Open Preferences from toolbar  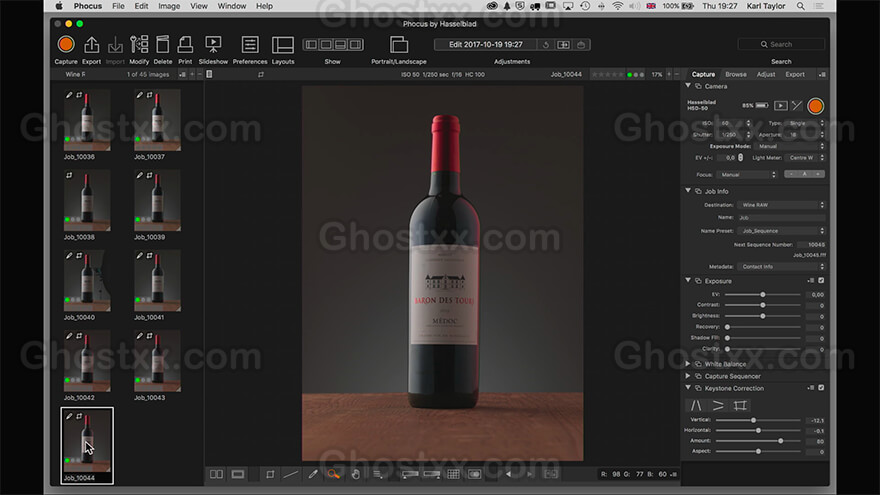[x=250, y=44]
